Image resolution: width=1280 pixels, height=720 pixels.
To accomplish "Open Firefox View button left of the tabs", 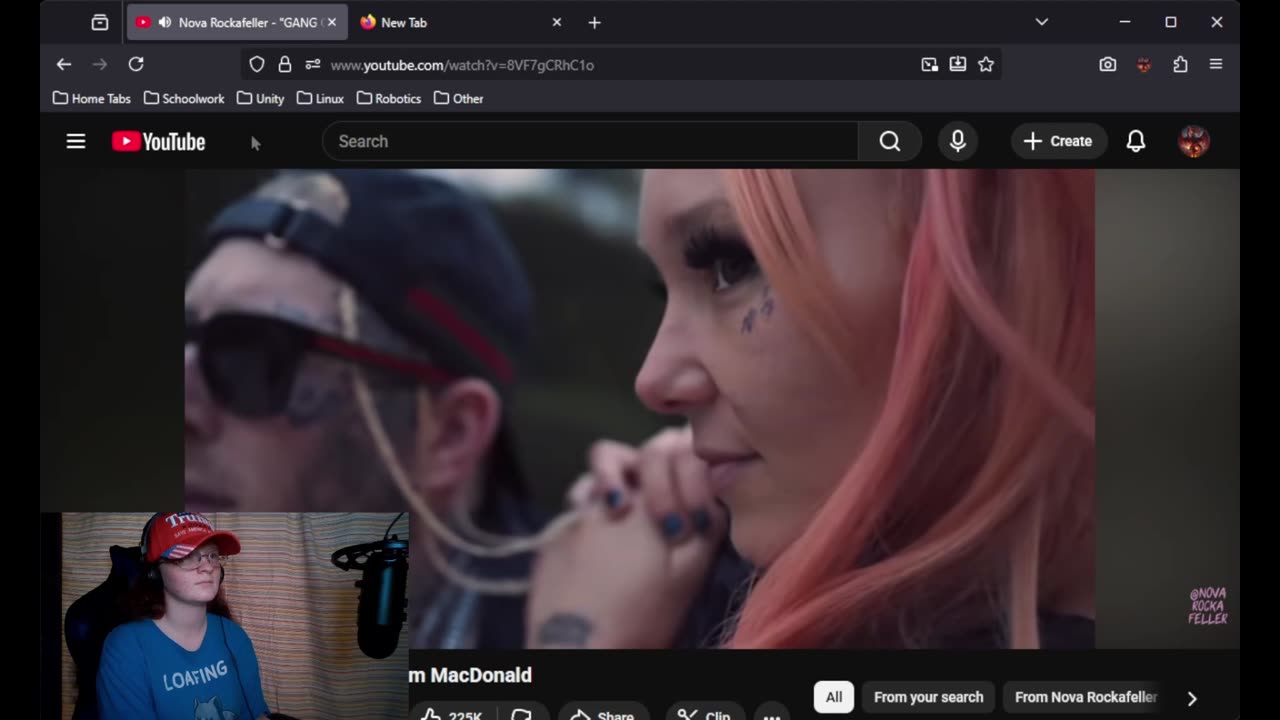I will tap(100, 22).
